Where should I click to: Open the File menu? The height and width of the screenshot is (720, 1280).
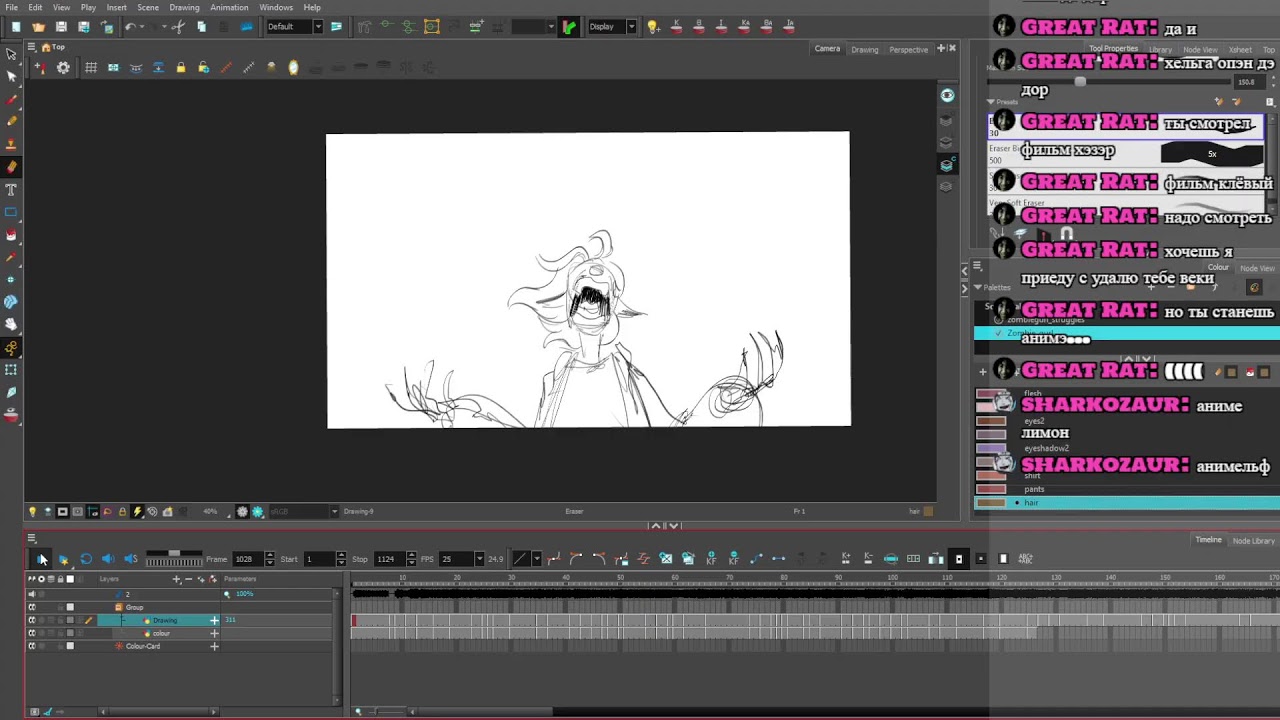[11, 7]
